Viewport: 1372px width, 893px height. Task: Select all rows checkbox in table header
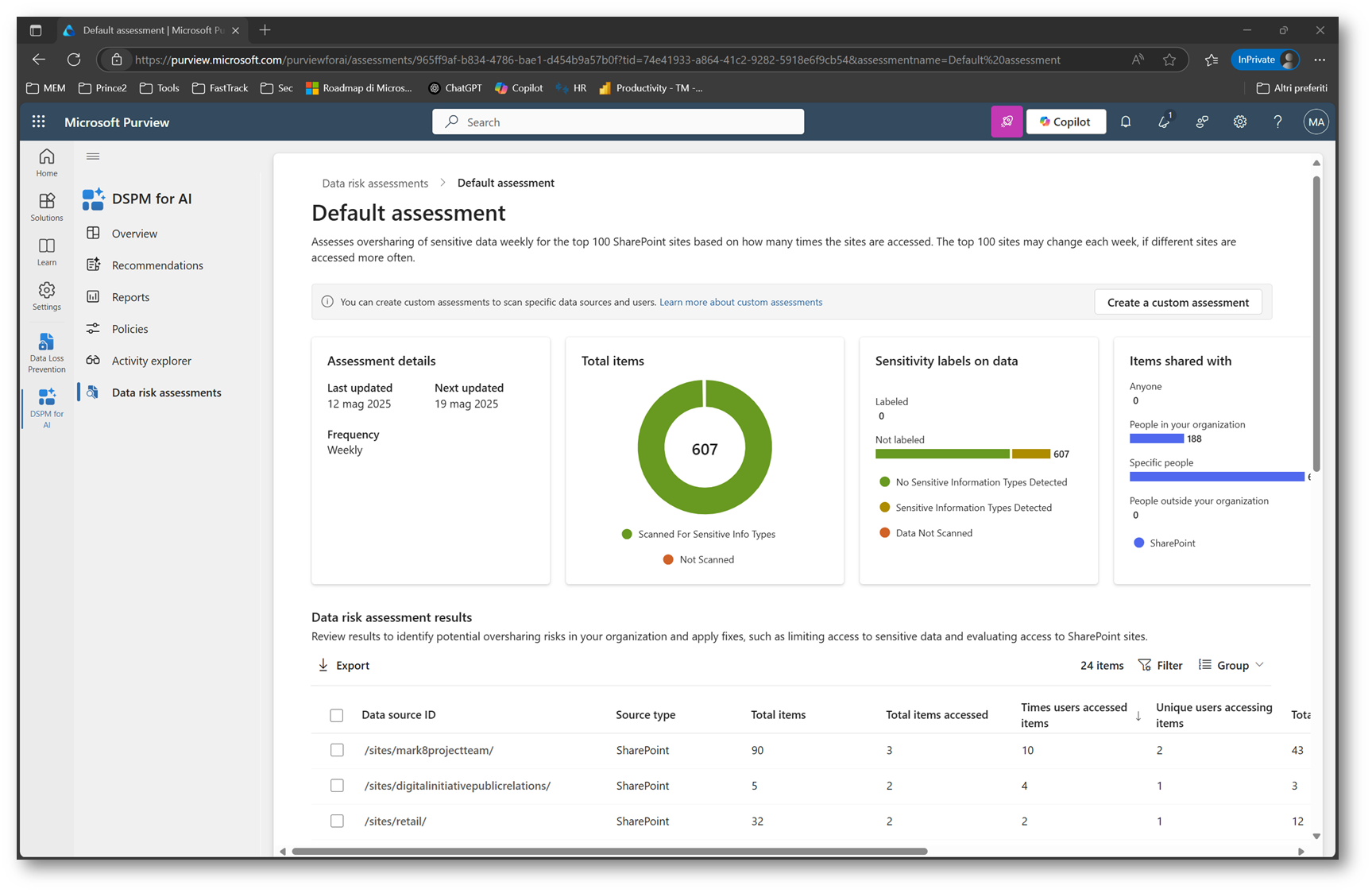tap(337, 715)
